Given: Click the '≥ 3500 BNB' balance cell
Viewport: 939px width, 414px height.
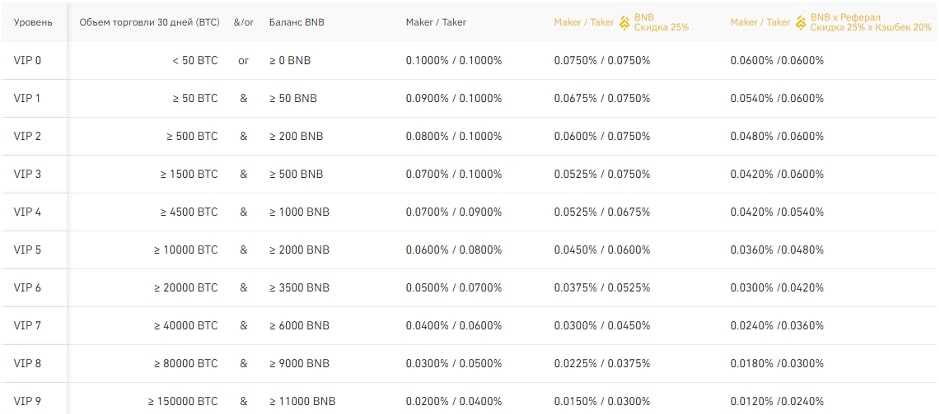Looking at the screenshot, I should (299, 288).
